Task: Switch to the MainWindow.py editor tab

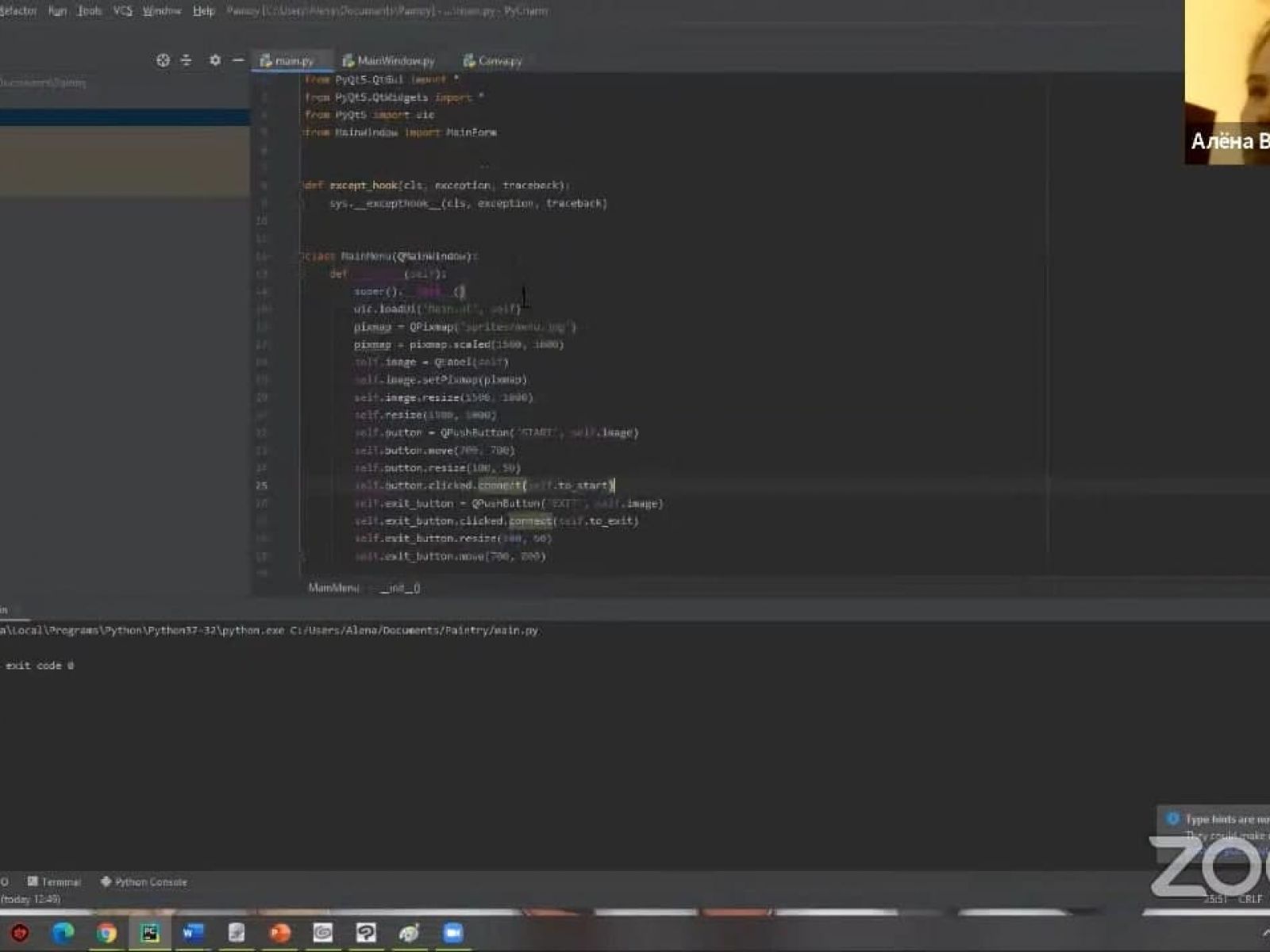Action: pos(388,60)
